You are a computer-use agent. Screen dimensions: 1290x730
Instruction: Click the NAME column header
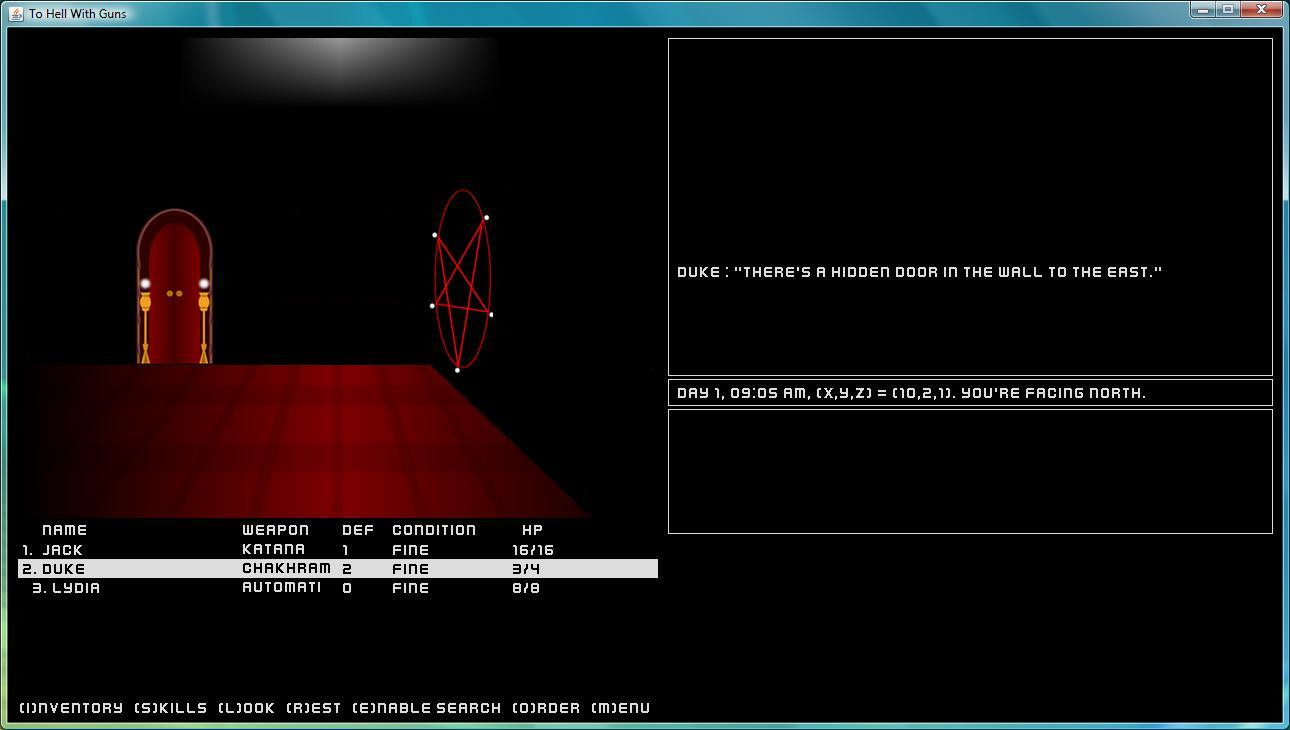coord(65,530)
